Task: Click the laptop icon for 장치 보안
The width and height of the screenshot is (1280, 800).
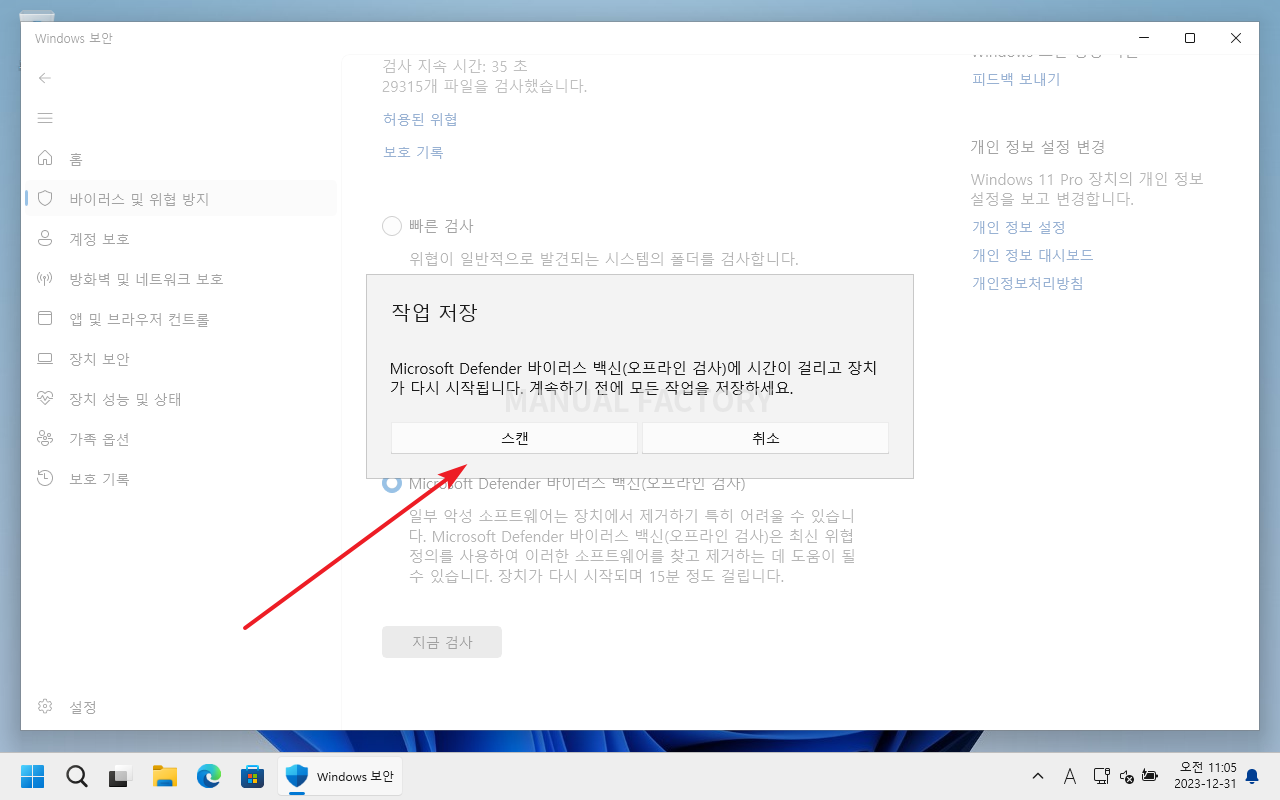Action: [45, 358]
